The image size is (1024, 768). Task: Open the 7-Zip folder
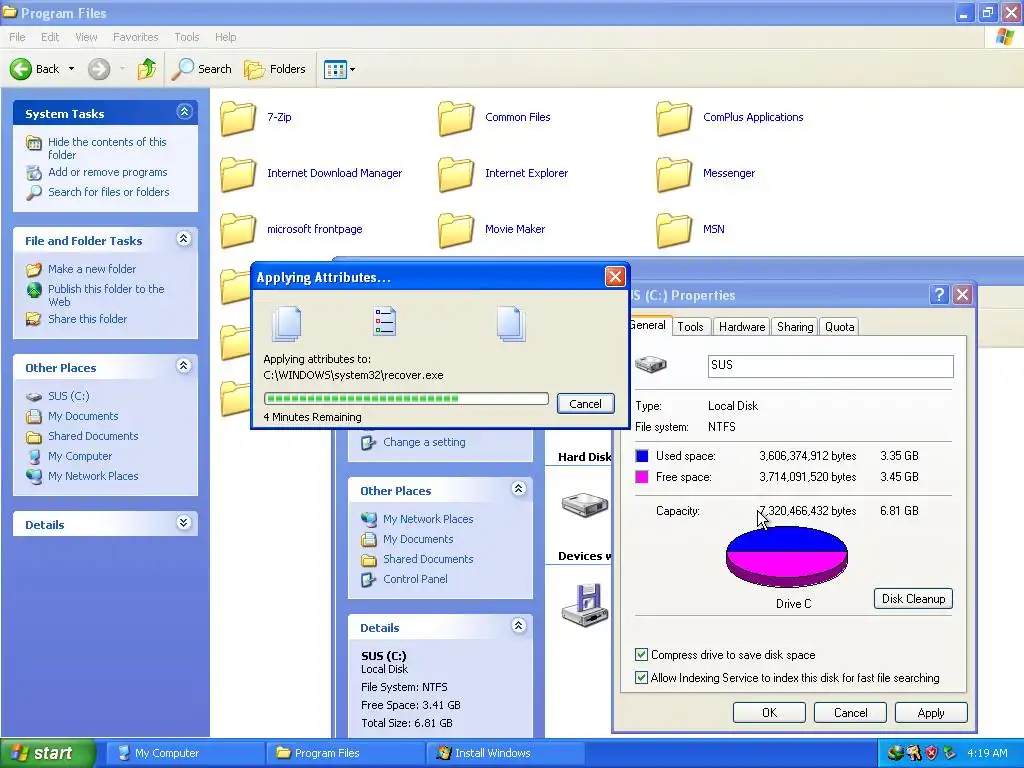(255, 118)
